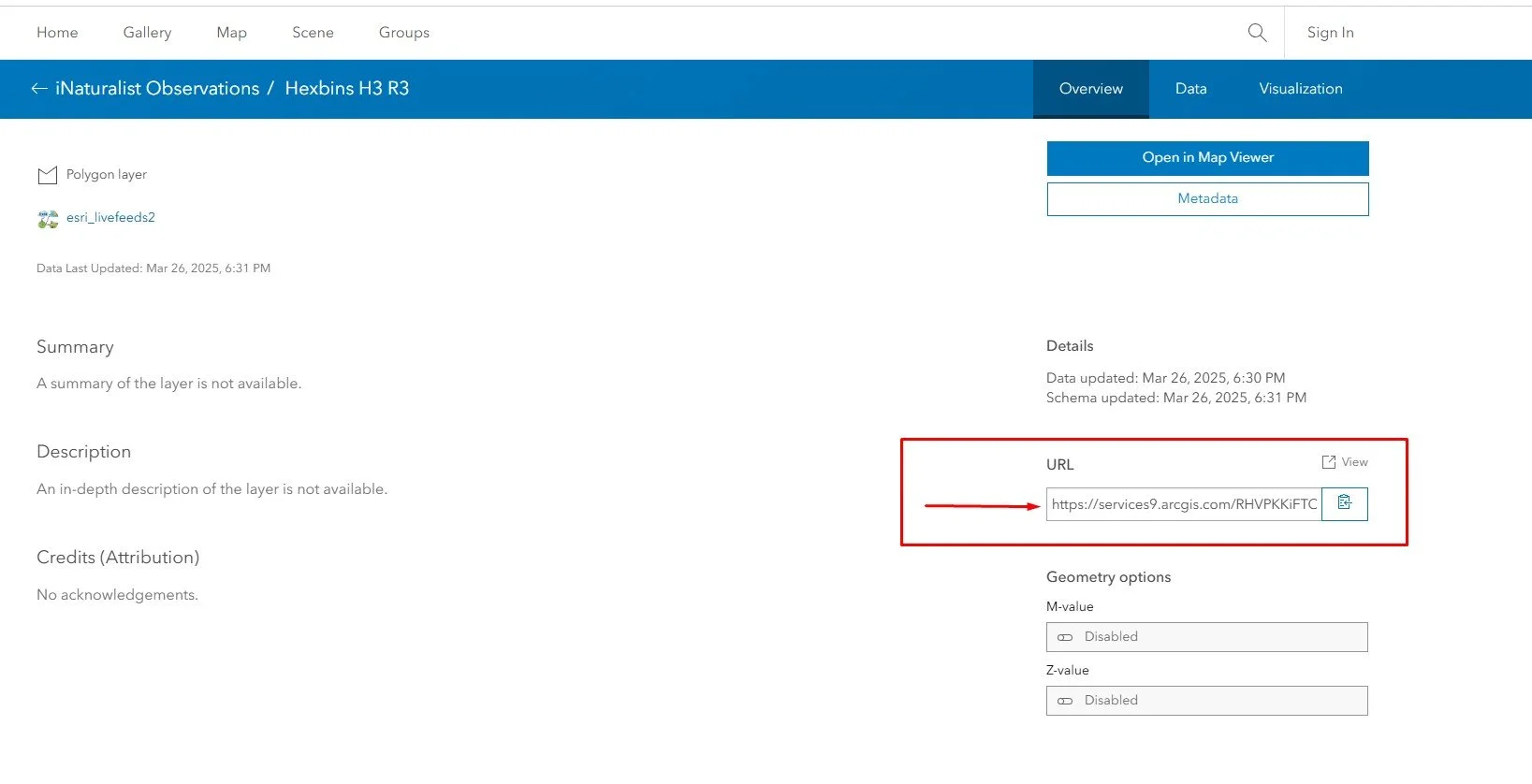The image size is (1532, 784).
Task: Click the search magnifier icon
Action: coord(1257,33)
